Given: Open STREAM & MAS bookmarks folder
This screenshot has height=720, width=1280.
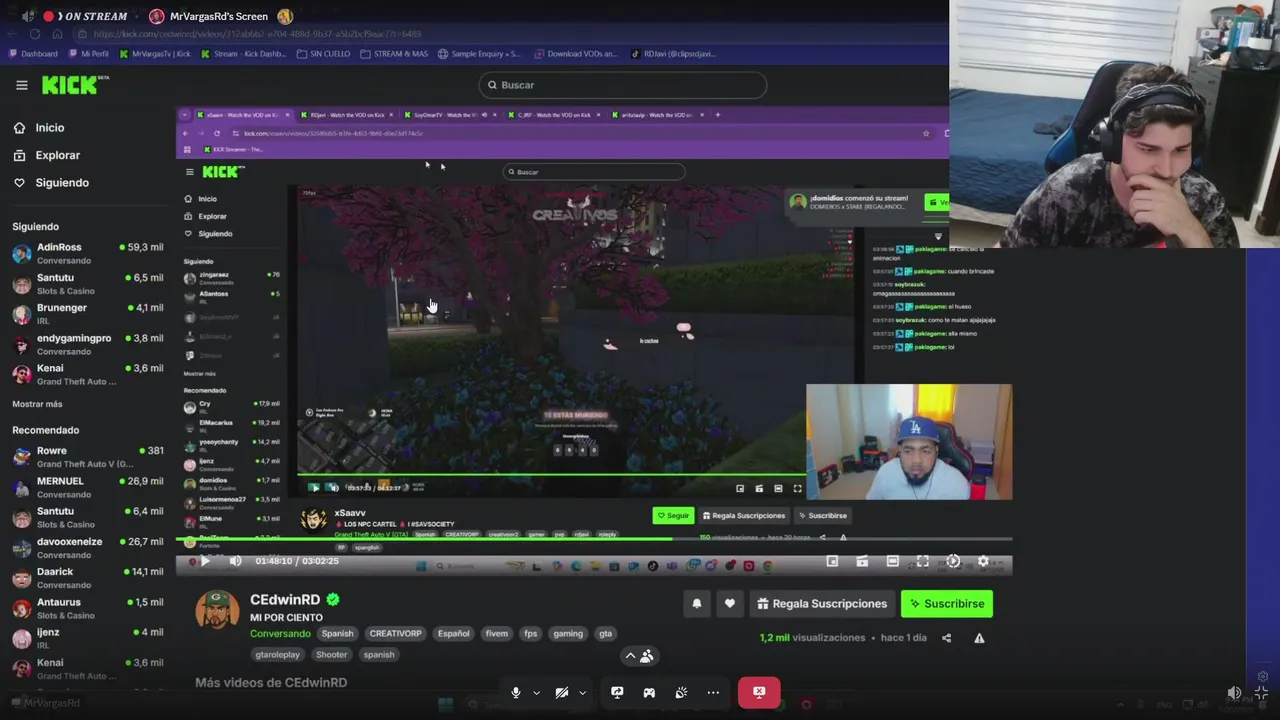Looking at the screenshot, I should [x=394, y=54].
